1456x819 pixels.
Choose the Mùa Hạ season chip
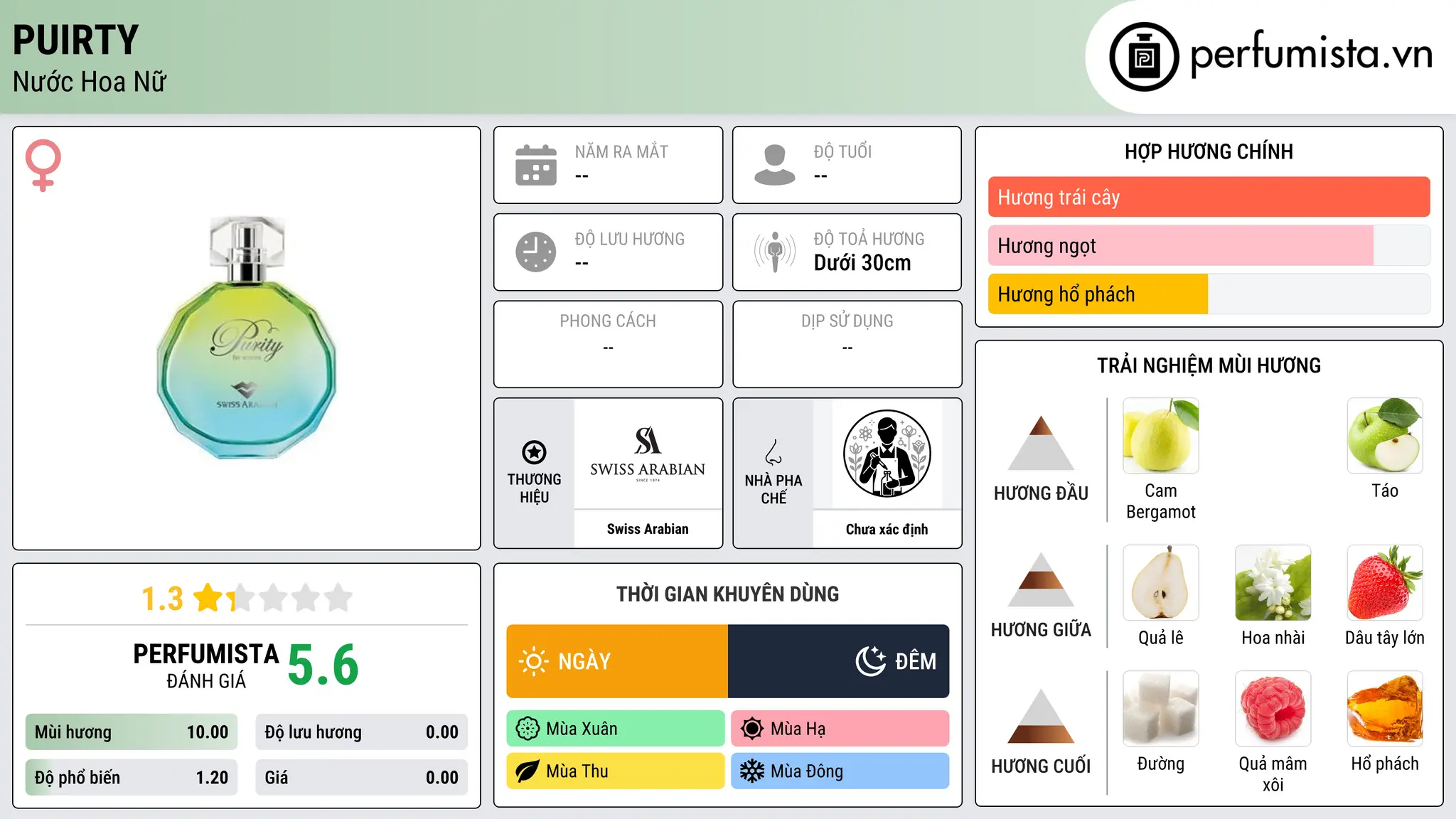pos(840,729)
